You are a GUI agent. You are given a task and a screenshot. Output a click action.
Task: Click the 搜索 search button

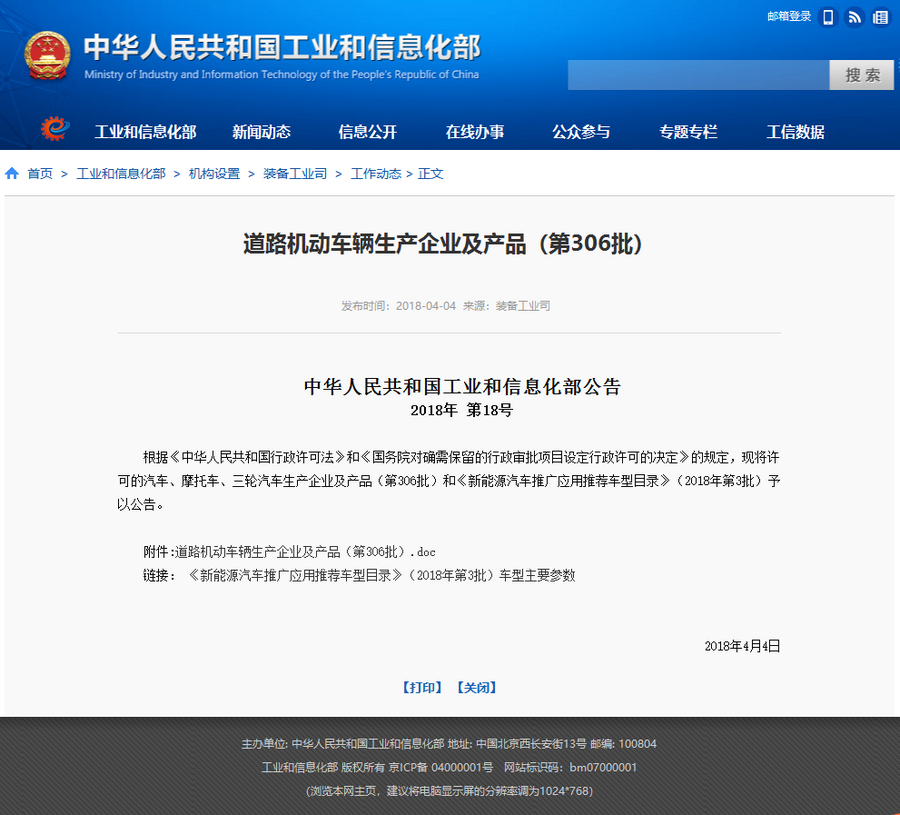[862, 75]
